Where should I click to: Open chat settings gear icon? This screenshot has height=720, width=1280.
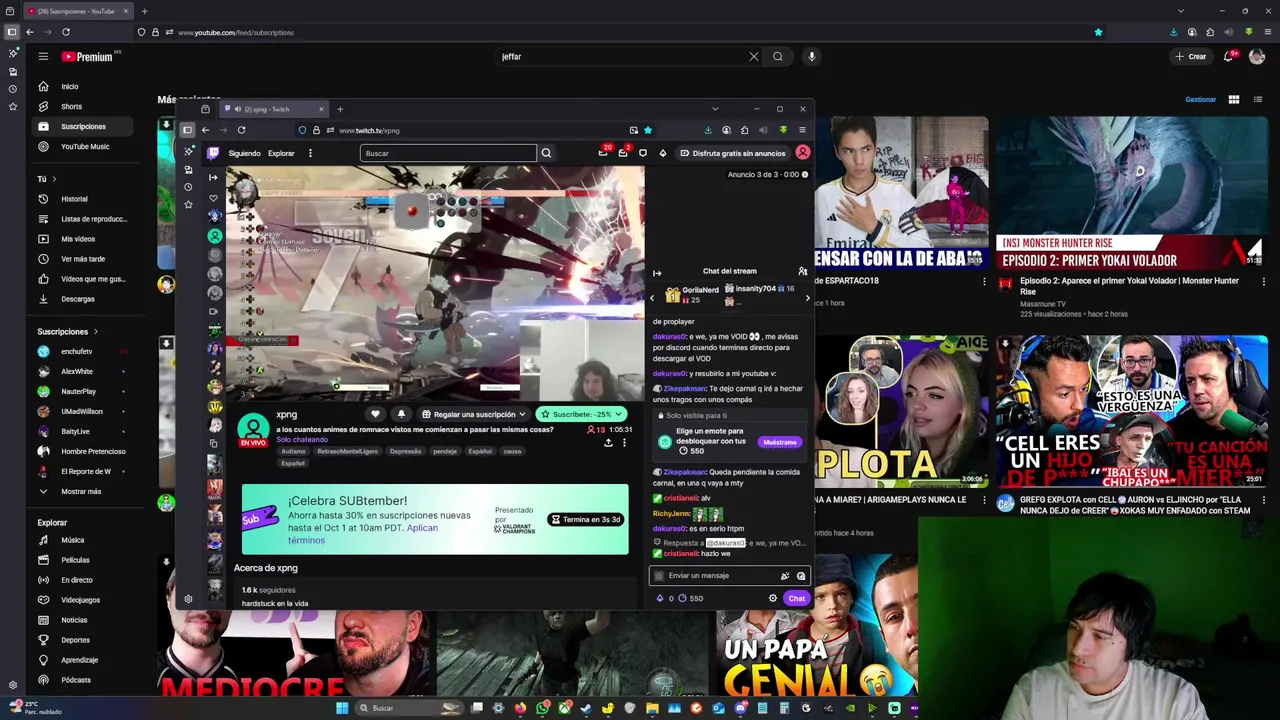pyautogui.click(x=772, y=598)
